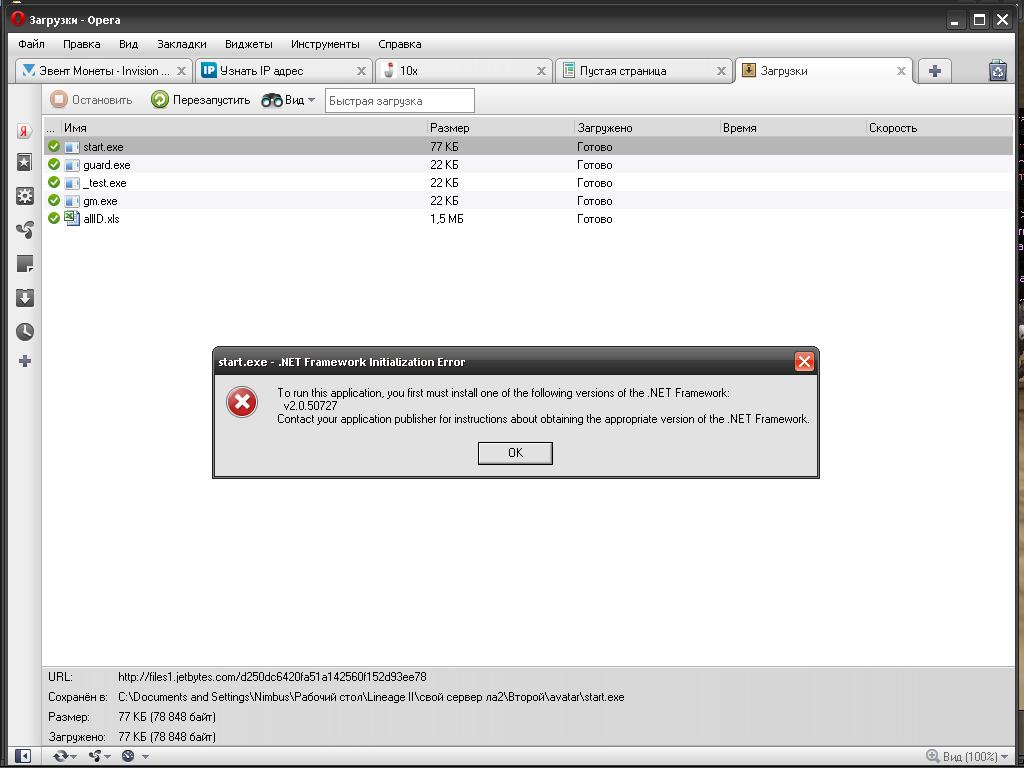Close the .NET Framework error dialog with red X
The width and height of the screenshot is (1024, 768).
point(804,361)
